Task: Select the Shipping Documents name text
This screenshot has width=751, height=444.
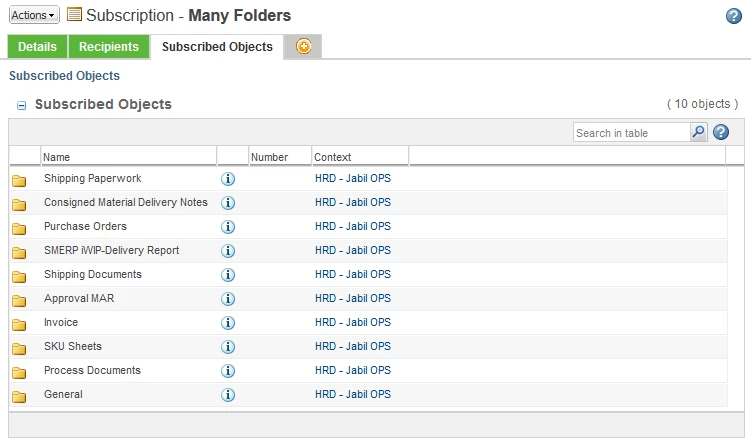Action: click(93, 274)
